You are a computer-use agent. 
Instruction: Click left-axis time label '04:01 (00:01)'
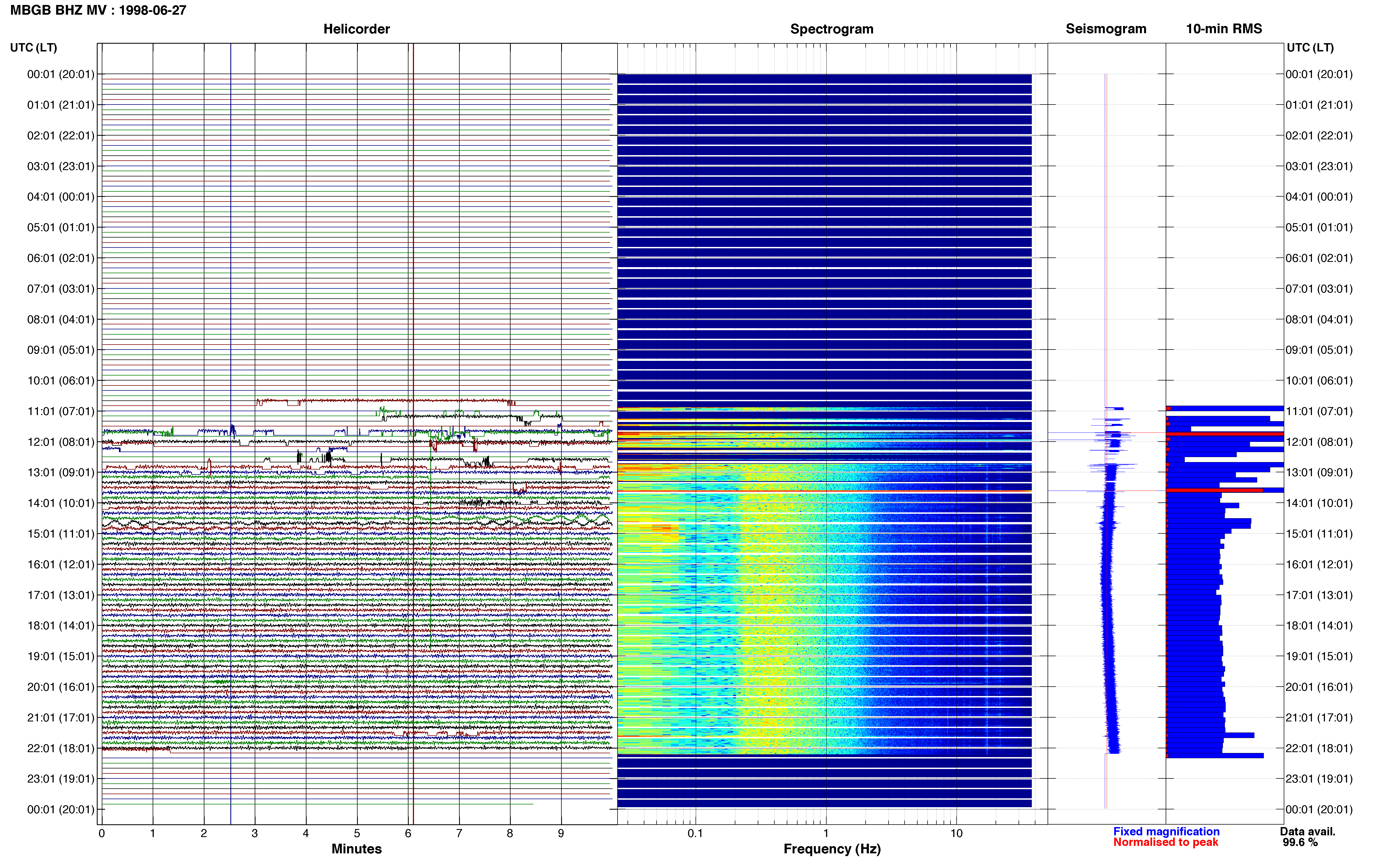(61, 197)
